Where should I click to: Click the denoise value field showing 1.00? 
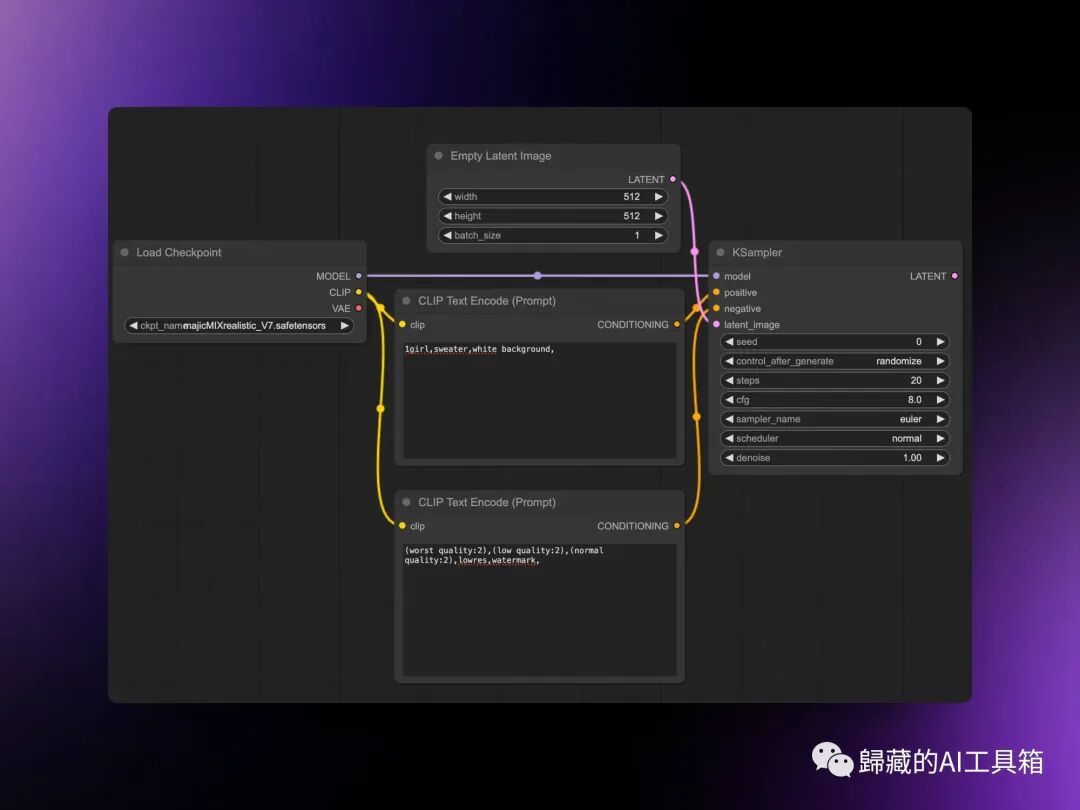[x=835, y=457]
